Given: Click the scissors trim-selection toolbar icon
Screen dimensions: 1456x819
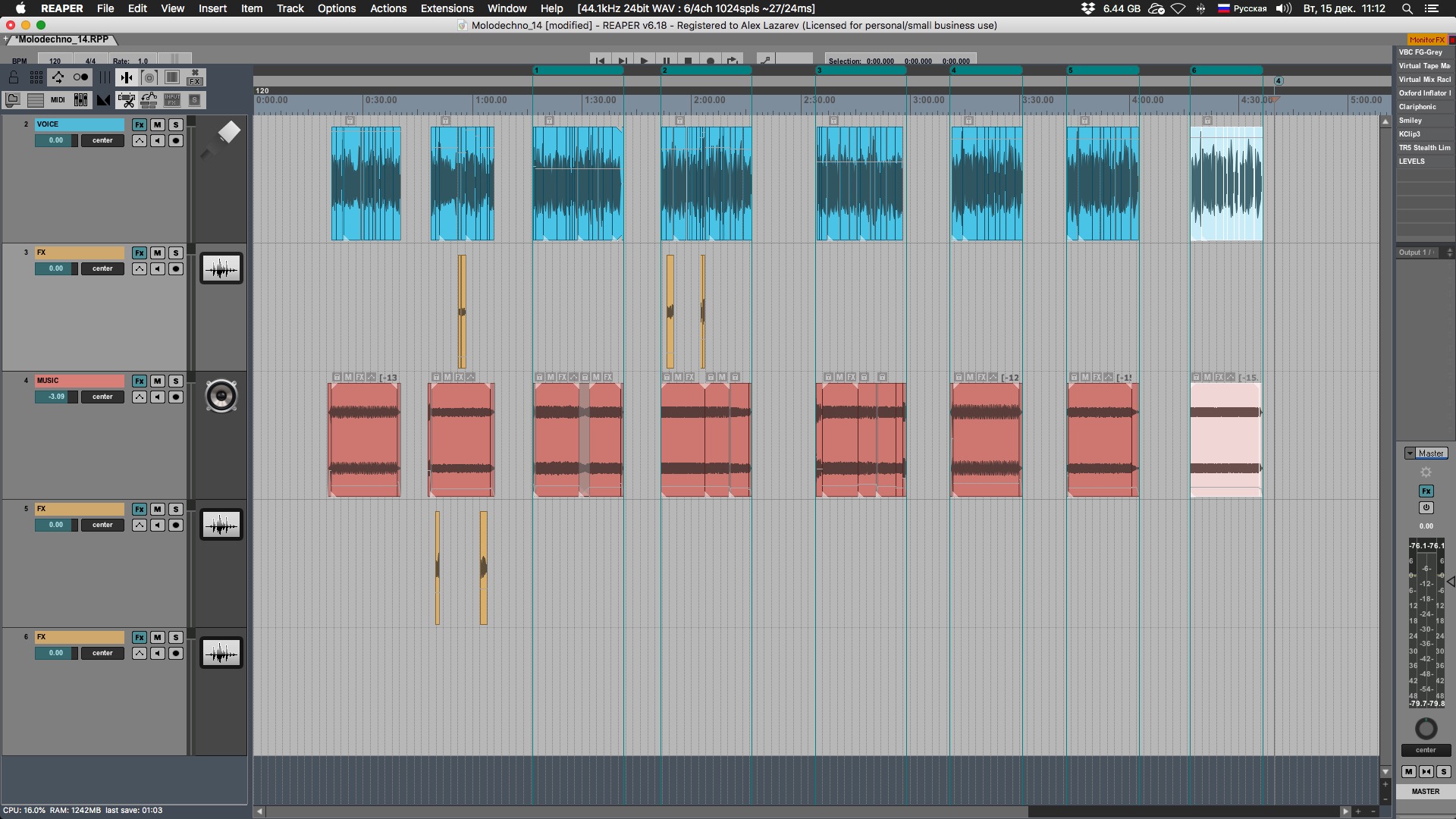Looking at the screenshot, I should pyautogui.click(x=127, y=100).
